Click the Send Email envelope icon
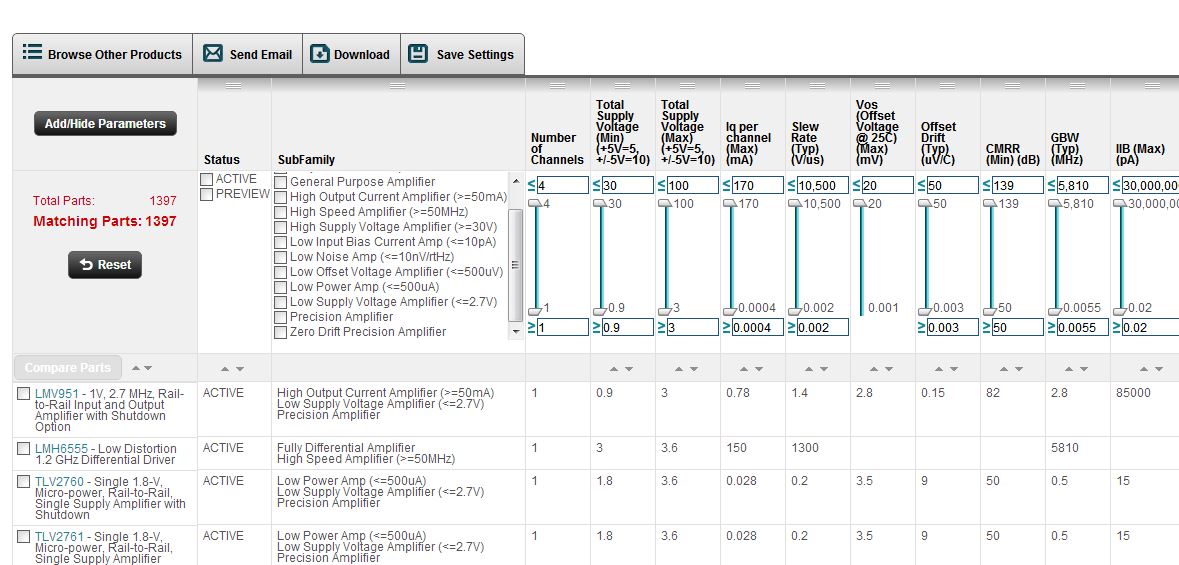 click(213, 53)
